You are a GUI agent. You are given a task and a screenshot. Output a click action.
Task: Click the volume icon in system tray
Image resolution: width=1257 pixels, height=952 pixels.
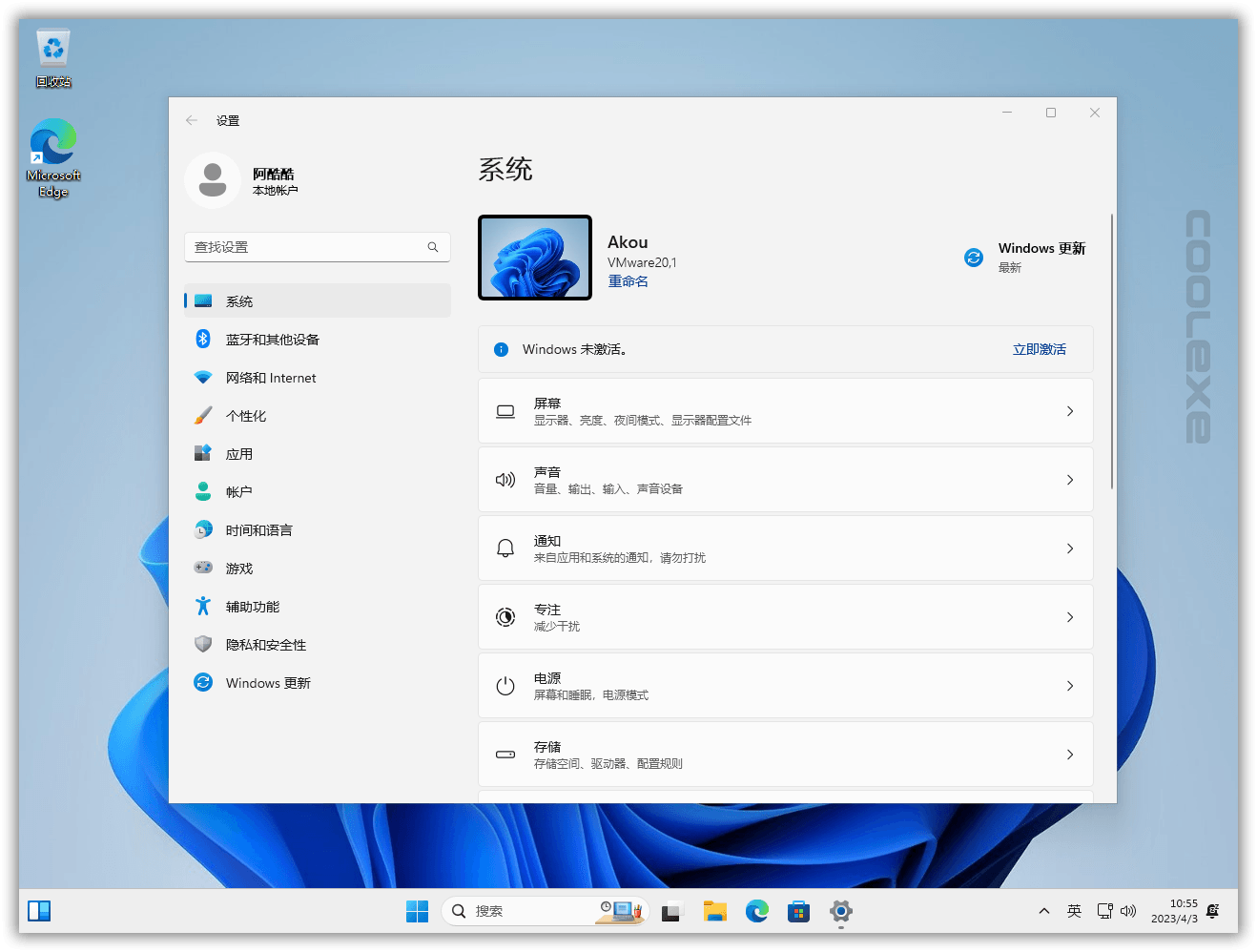pos(1128,911)
